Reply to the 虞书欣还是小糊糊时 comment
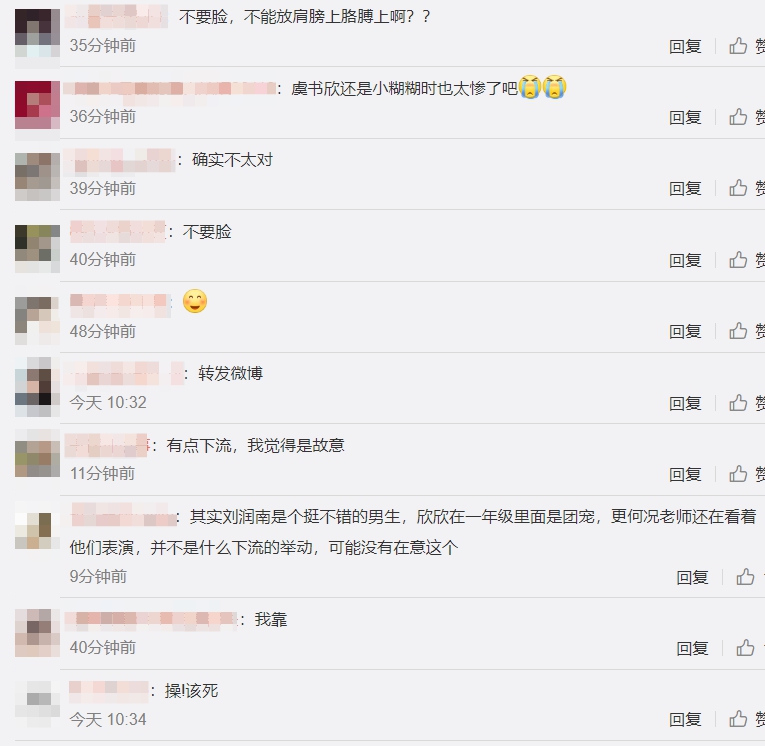The width and height of the screenshot is (765, 746). [685, 118]
